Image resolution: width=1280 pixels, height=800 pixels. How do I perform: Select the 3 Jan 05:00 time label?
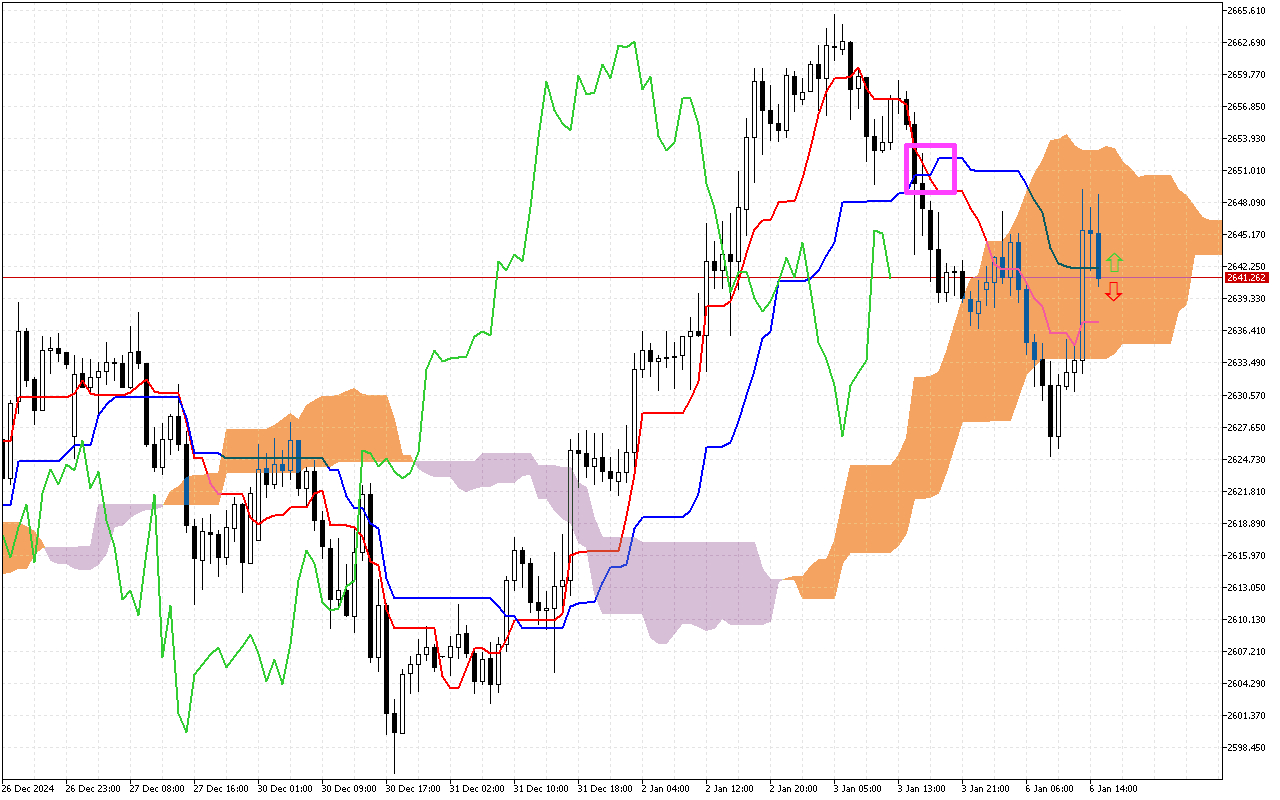point(858,789)
